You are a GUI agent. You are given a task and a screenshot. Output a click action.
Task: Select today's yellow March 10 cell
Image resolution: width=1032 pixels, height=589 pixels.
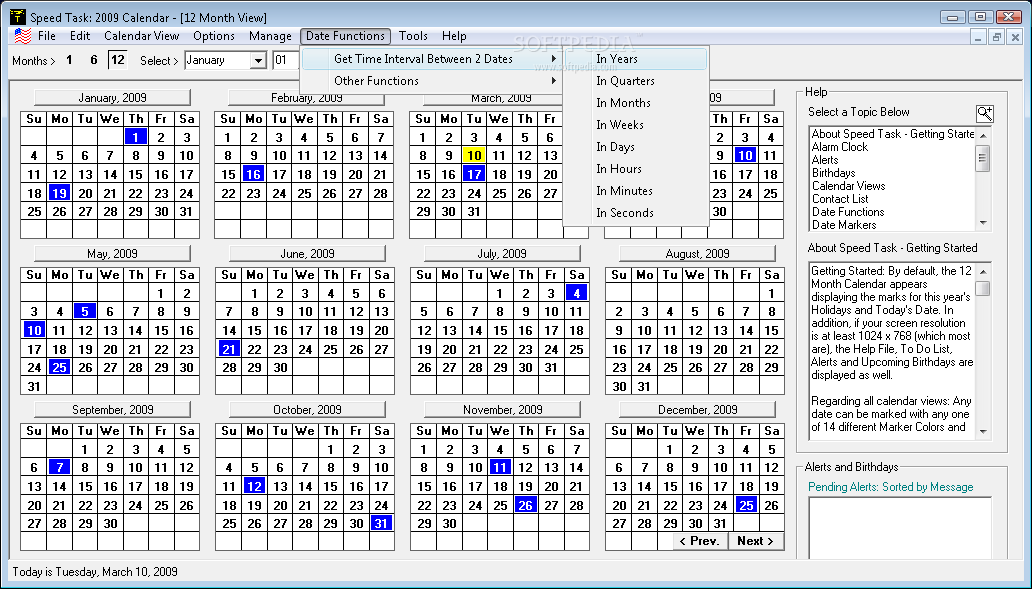tap(474, 156)
